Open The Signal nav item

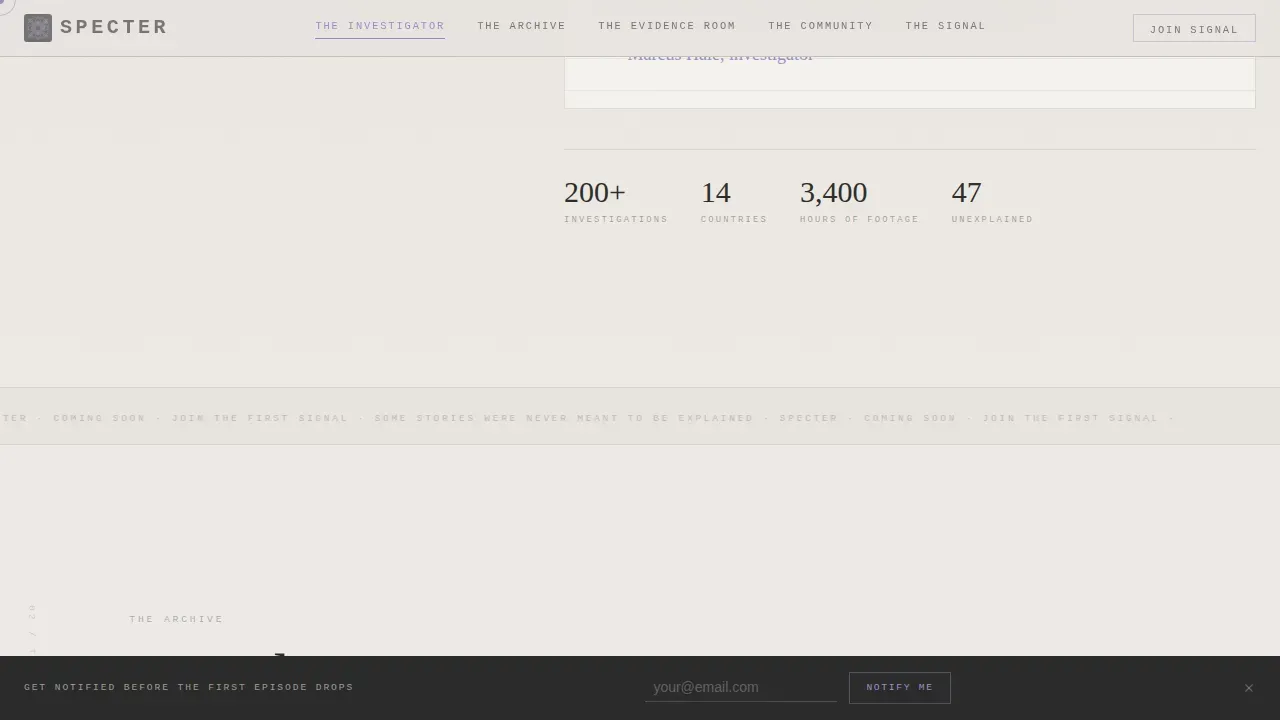(945, 26)
